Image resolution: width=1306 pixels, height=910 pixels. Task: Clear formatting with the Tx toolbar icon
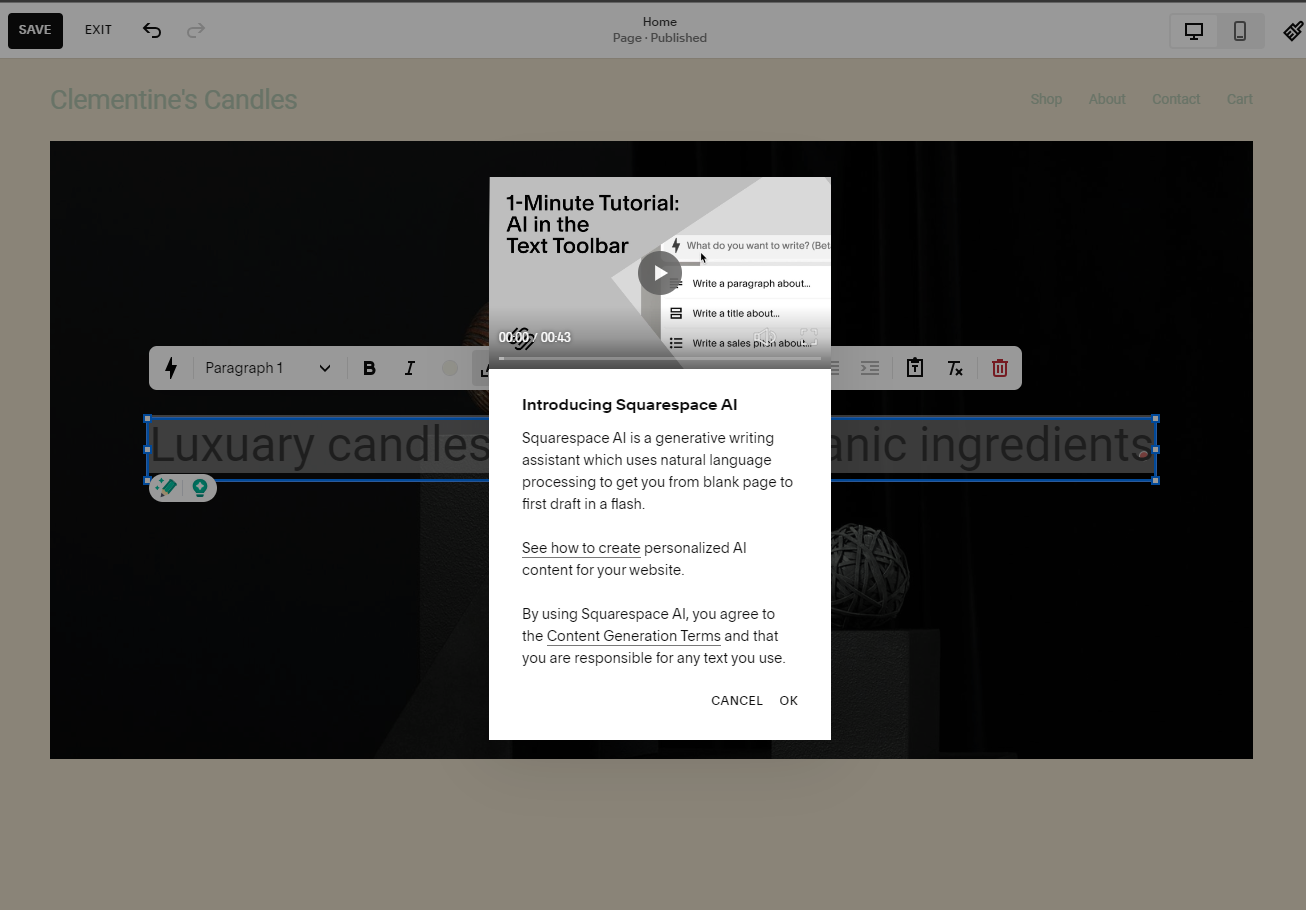pos(954,368)
